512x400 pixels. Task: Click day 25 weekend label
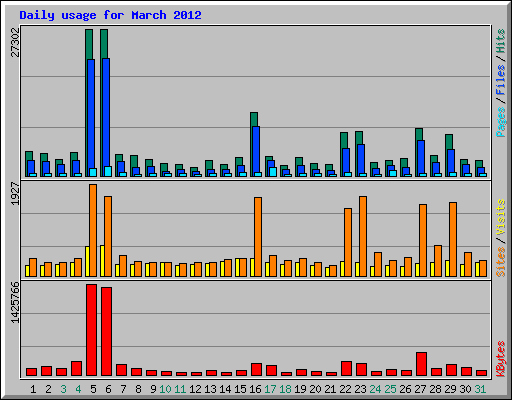coord(390,389)
